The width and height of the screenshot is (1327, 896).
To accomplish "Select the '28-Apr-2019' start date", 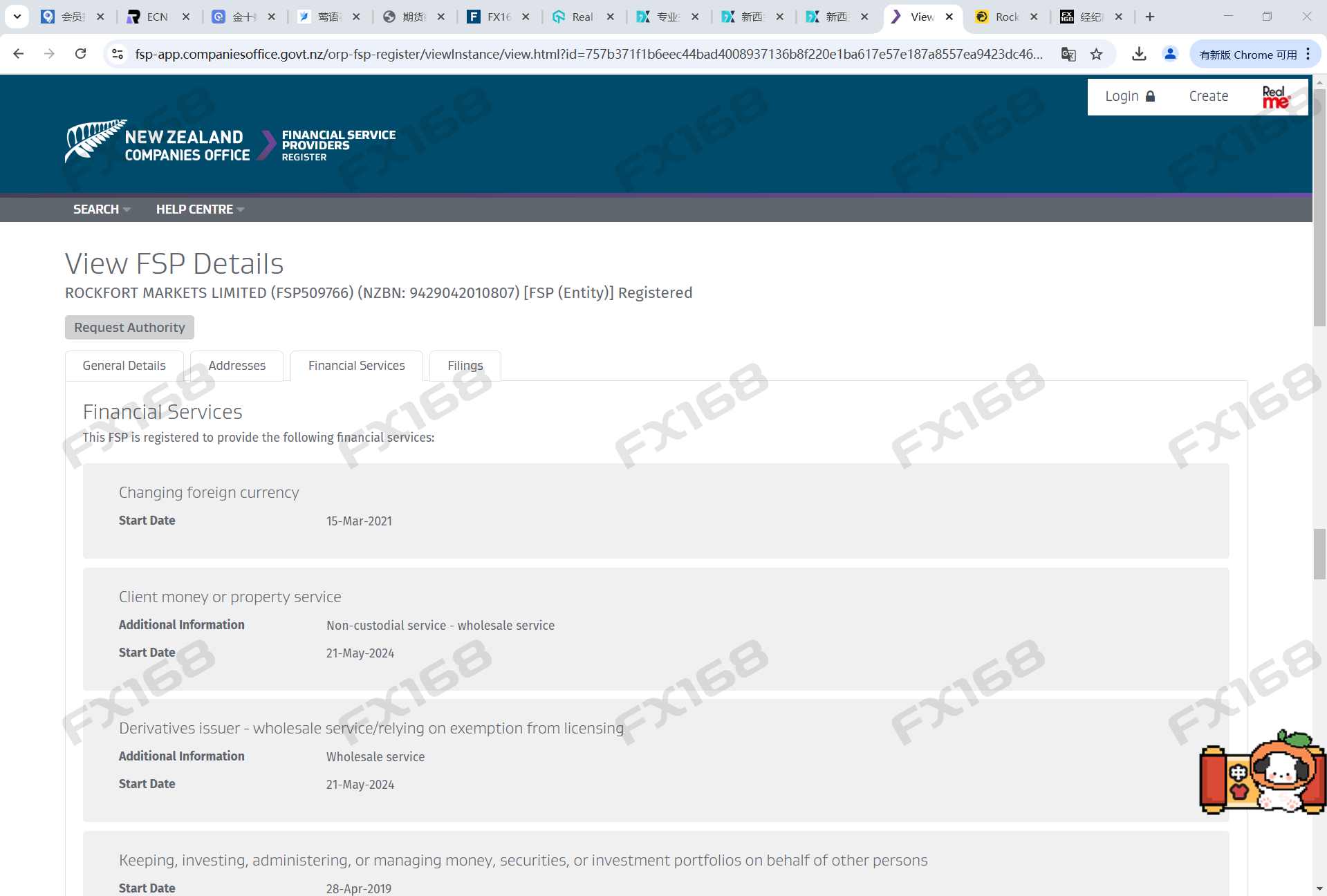I will [359, 889].
